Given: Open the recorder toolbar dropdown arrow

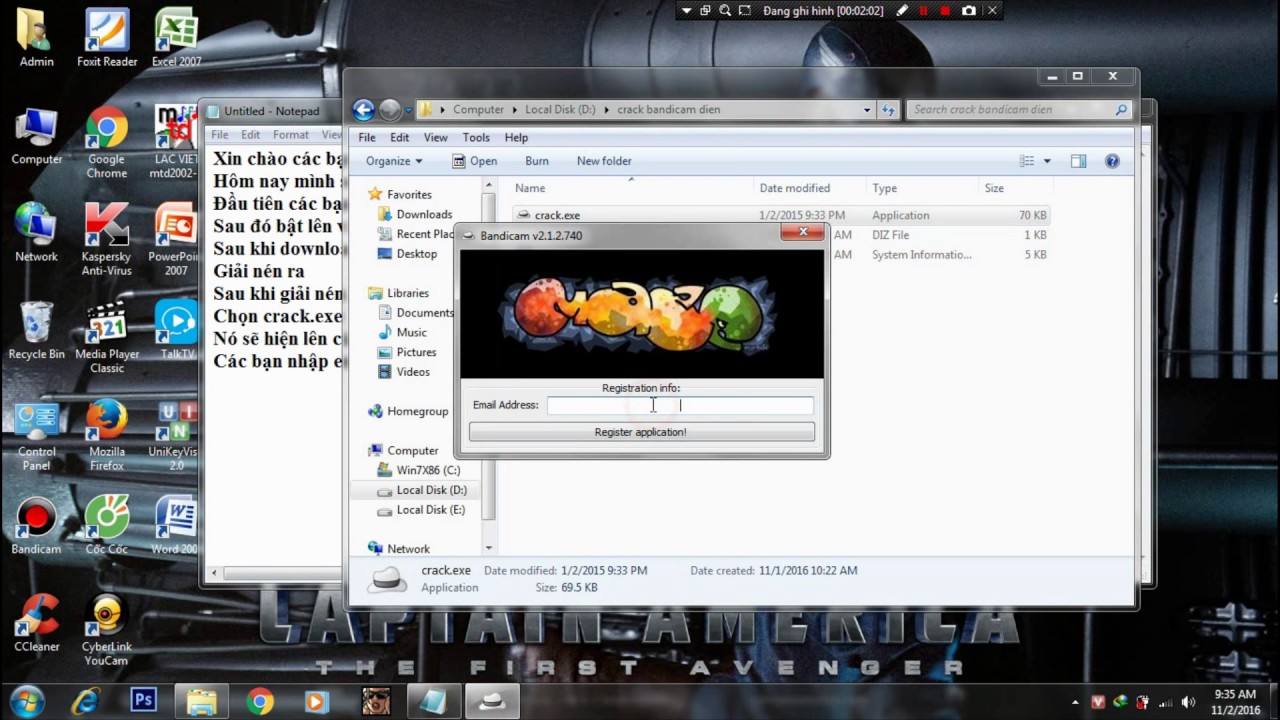Looking at the screenshot, I should 686,10.
